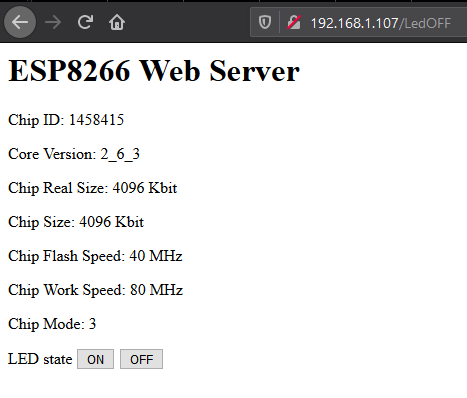Click the Chip Size: 4096 Kbit line
Image resolution: width=467 pixels, height=398 pixels.
(x=76, y=222)
